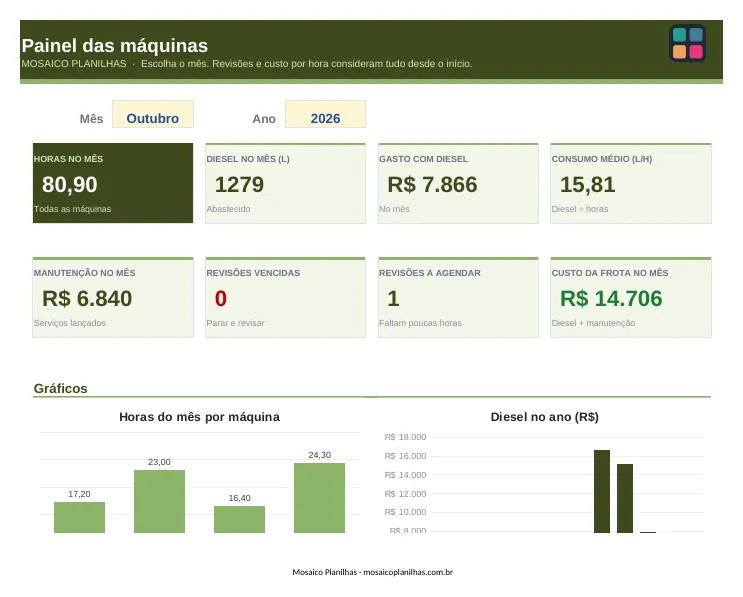The image size is (743, 597).
Task: Click the 'R$ 14.000' axis label
Action: pyautogui.click(x=405, y=475)
